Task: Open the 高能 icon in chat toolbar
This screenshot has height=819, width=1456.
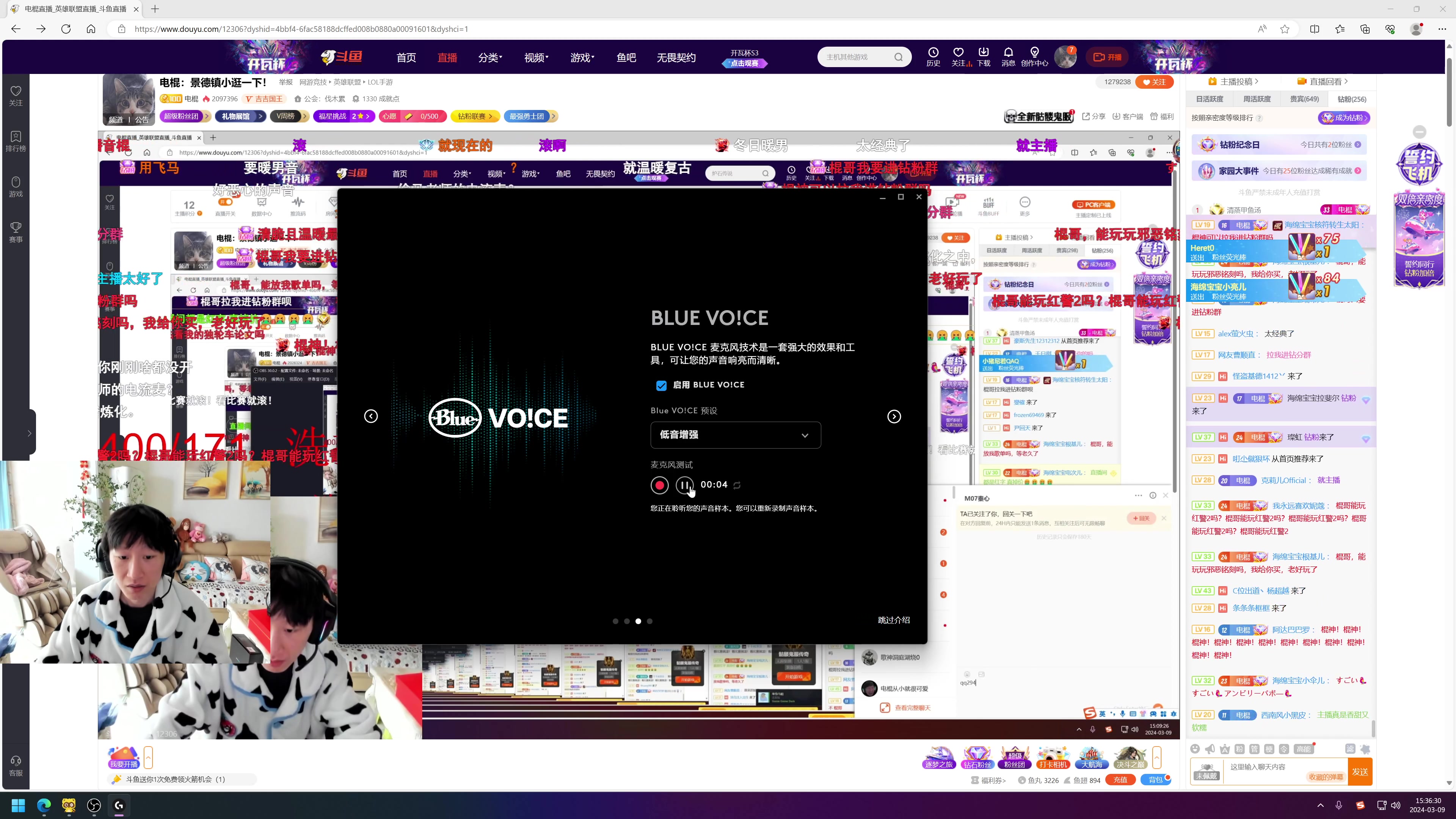Action: click(x=1304, y=749)
